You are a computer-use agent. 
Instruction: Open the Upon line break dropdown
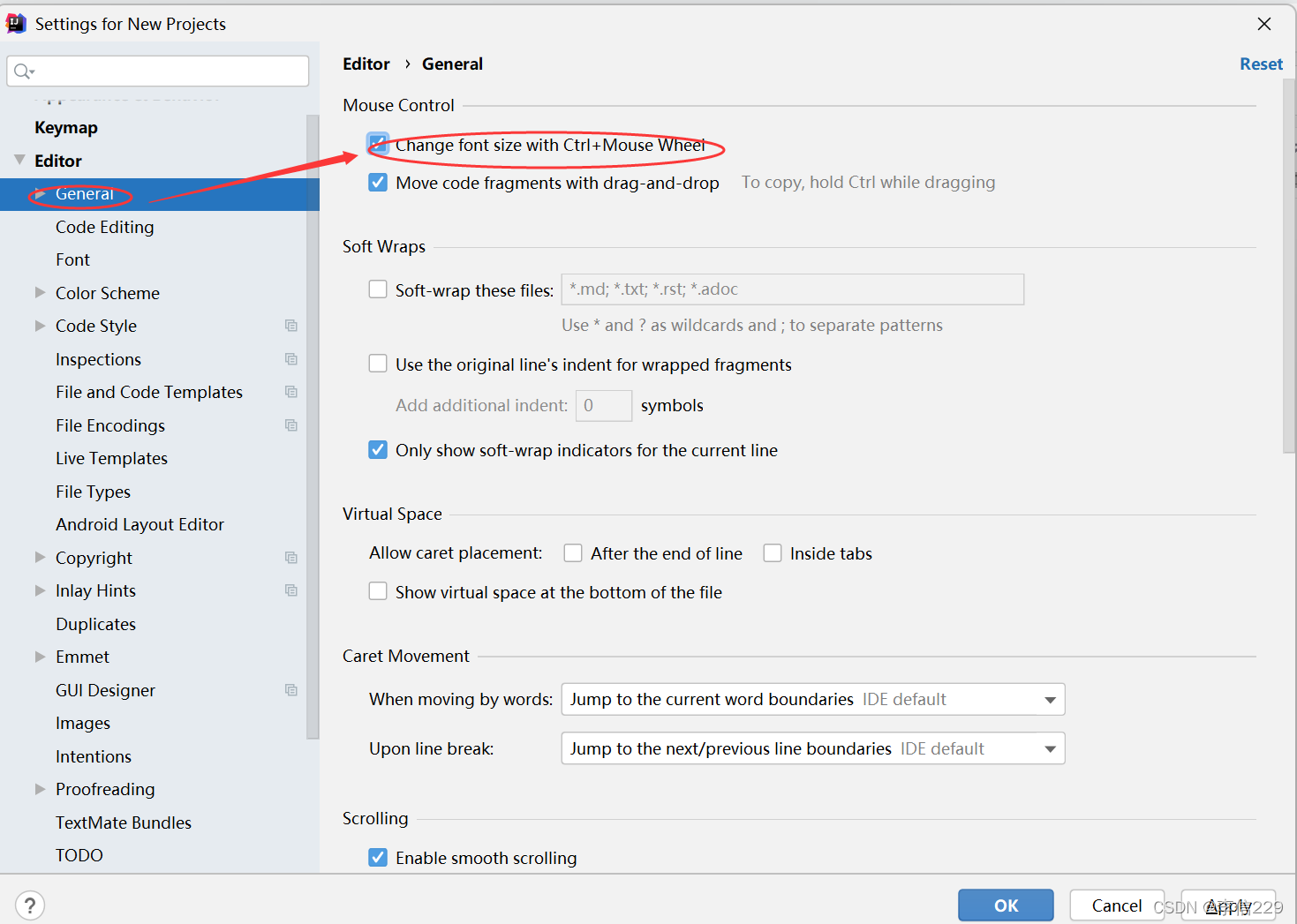813,748
